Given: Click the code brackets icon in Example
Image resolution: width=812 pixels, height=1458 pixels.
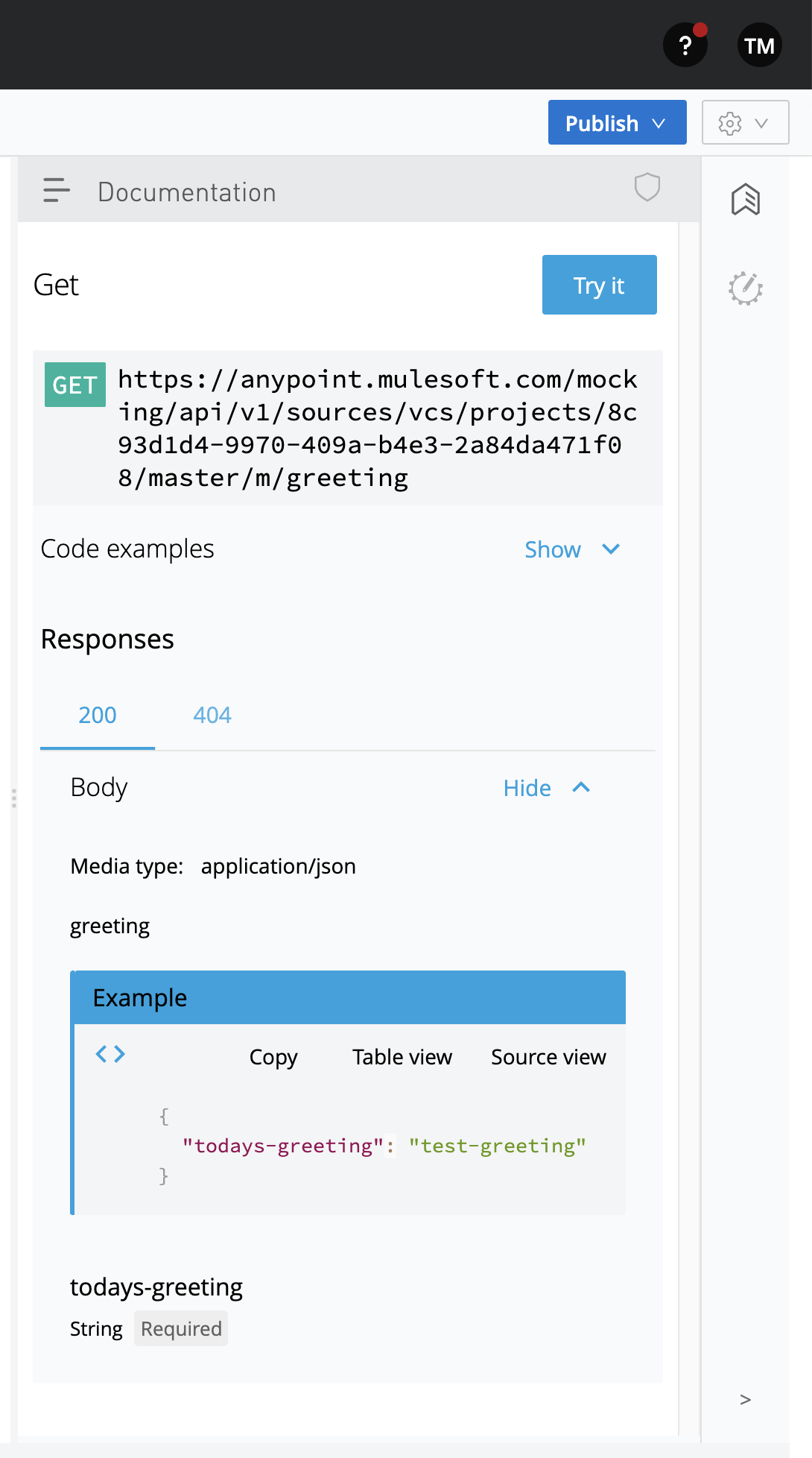Looking at the screenshot, I should (x=110, y=1054).
